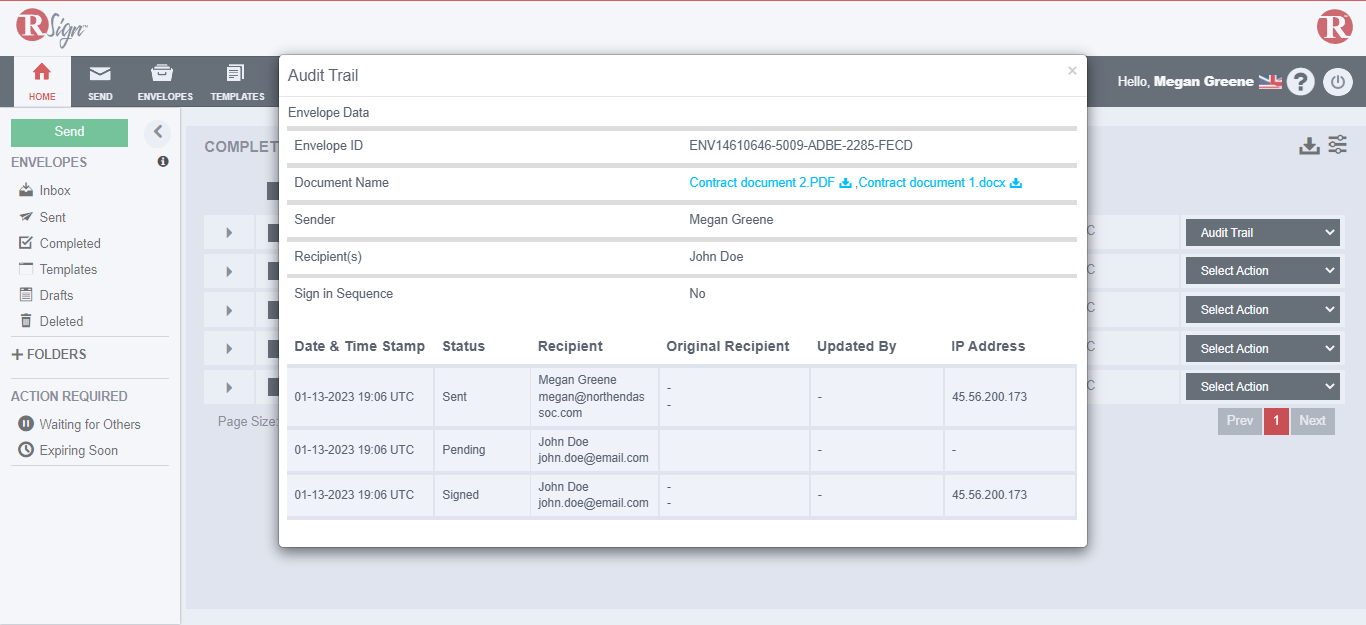Viewport: 1366px width, 625px height.
Task: Close the Audit Trail dialog
Action: (x=1072, y=71)
